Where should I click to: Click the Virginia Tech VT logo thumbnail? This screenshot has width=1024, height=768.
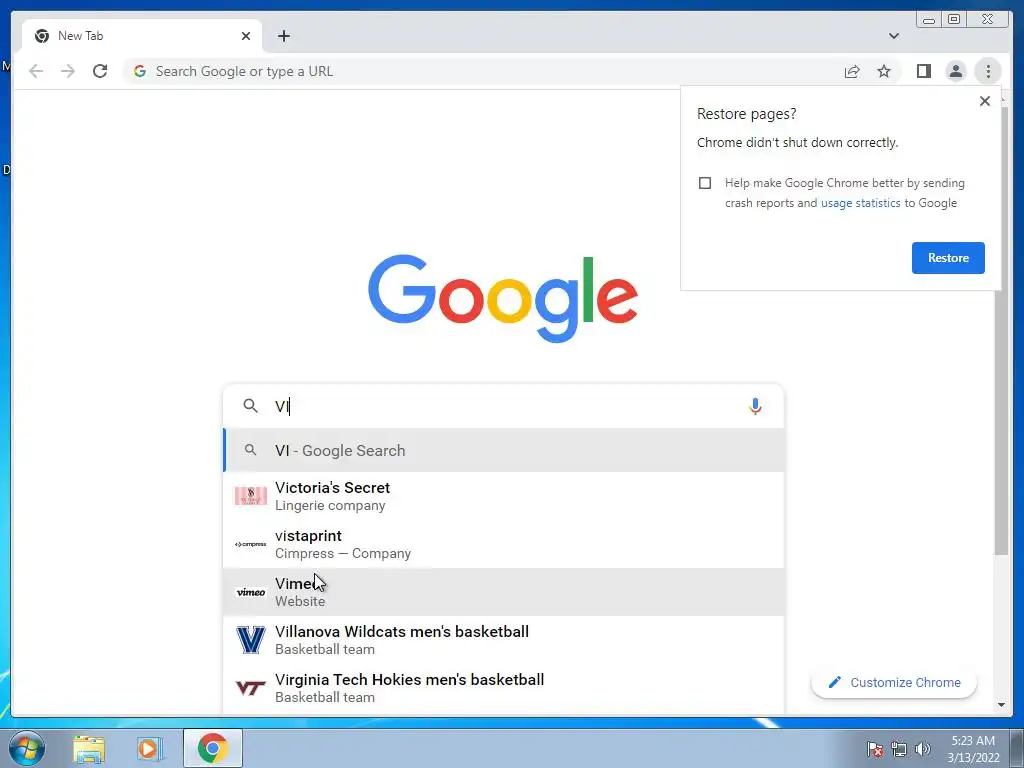click(251, 688)
